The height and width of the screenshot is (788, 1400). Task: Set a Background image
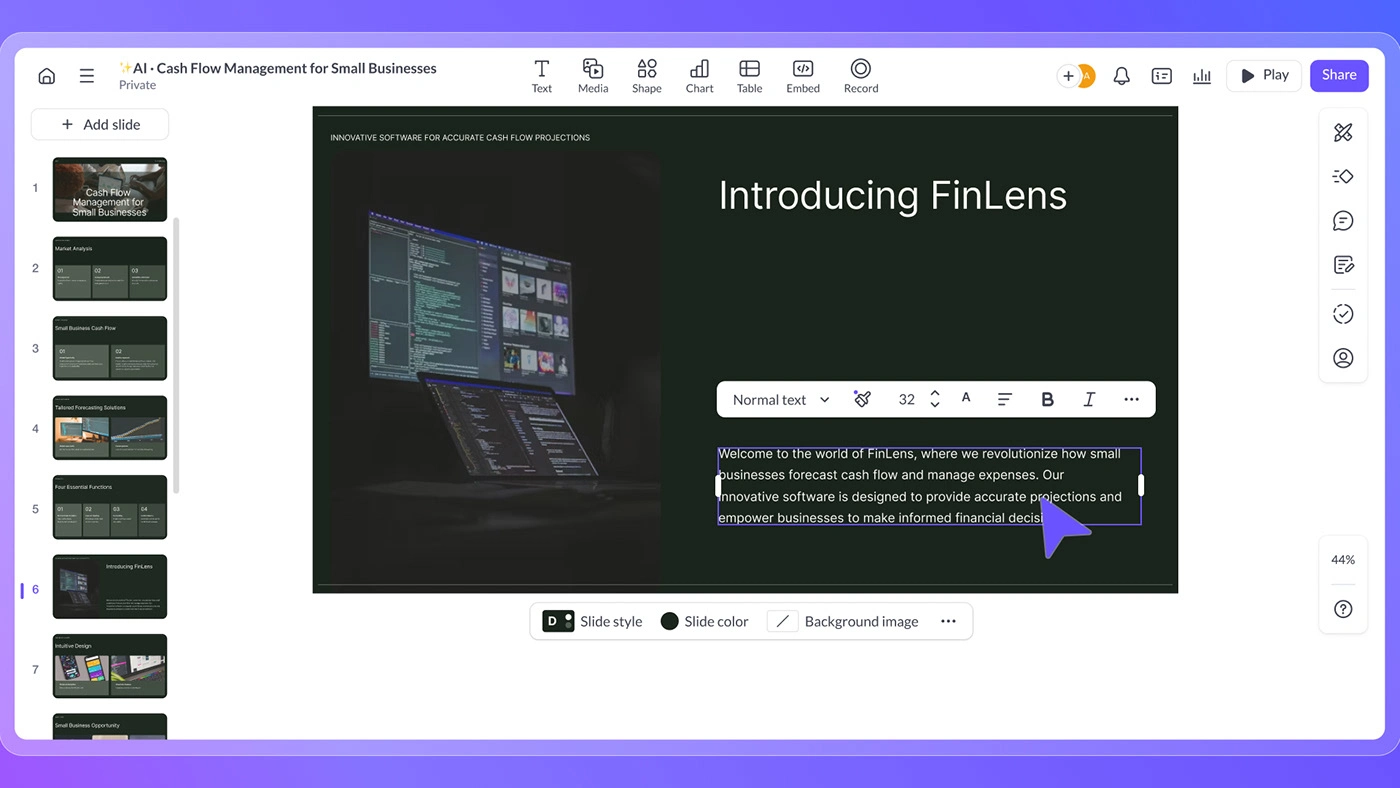[x=843, y=621]
